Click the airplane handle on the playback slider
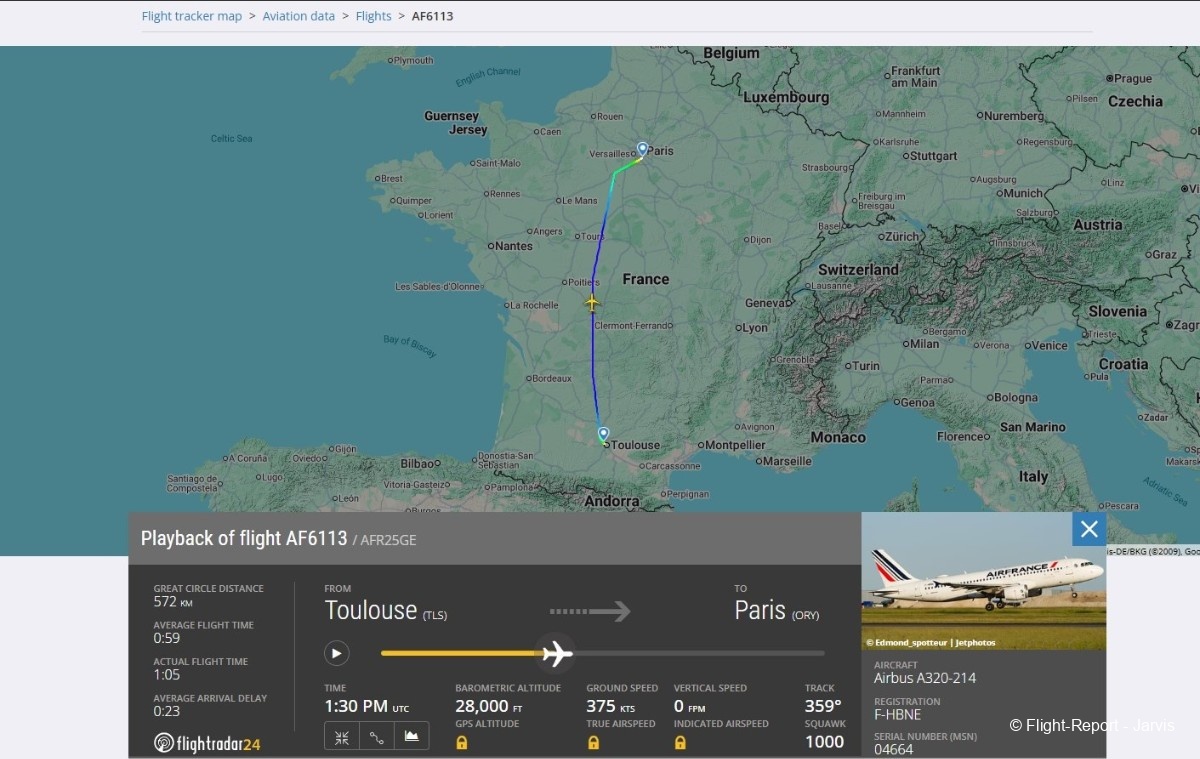This screenshot has height=759, width=1200. 556,654
